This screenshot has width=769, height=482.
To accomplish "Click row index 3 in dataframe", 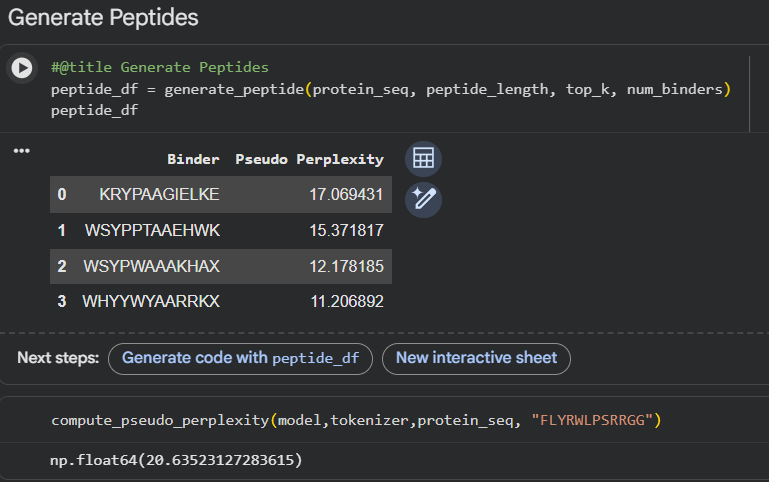I will 62,301.
